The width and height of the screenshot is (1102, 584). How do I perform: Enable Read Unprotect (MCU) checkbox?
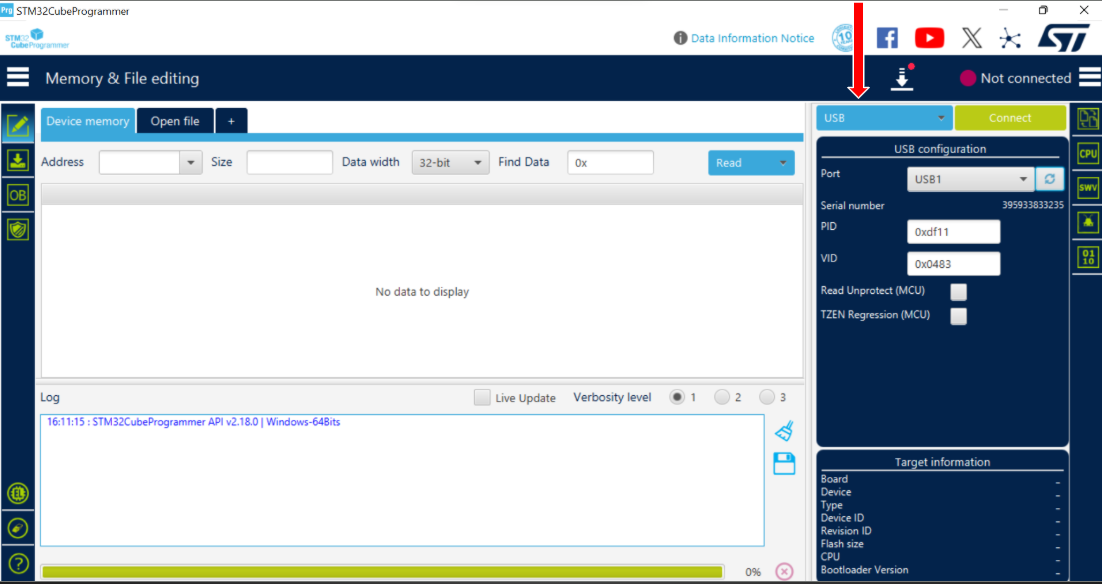tap(958, 292)
